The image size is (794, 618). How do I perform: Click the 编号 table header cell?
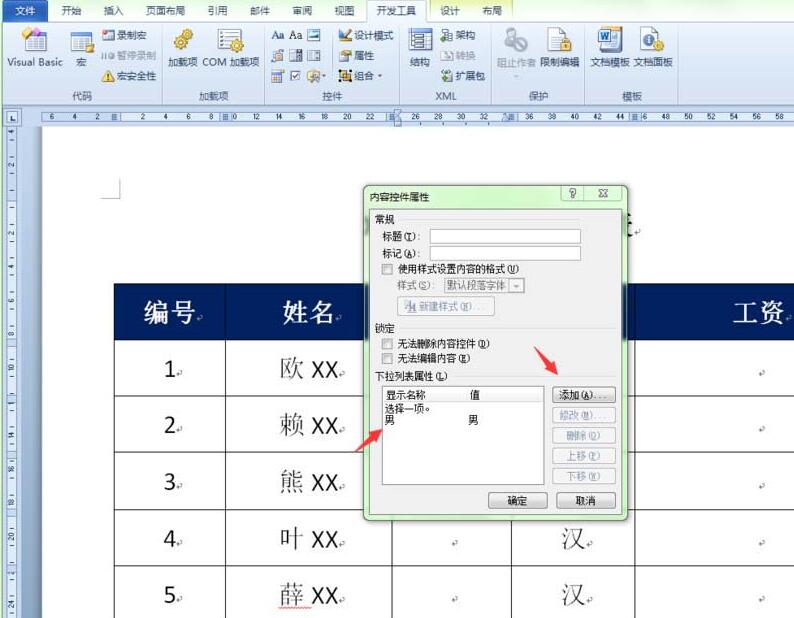[170, 312]
